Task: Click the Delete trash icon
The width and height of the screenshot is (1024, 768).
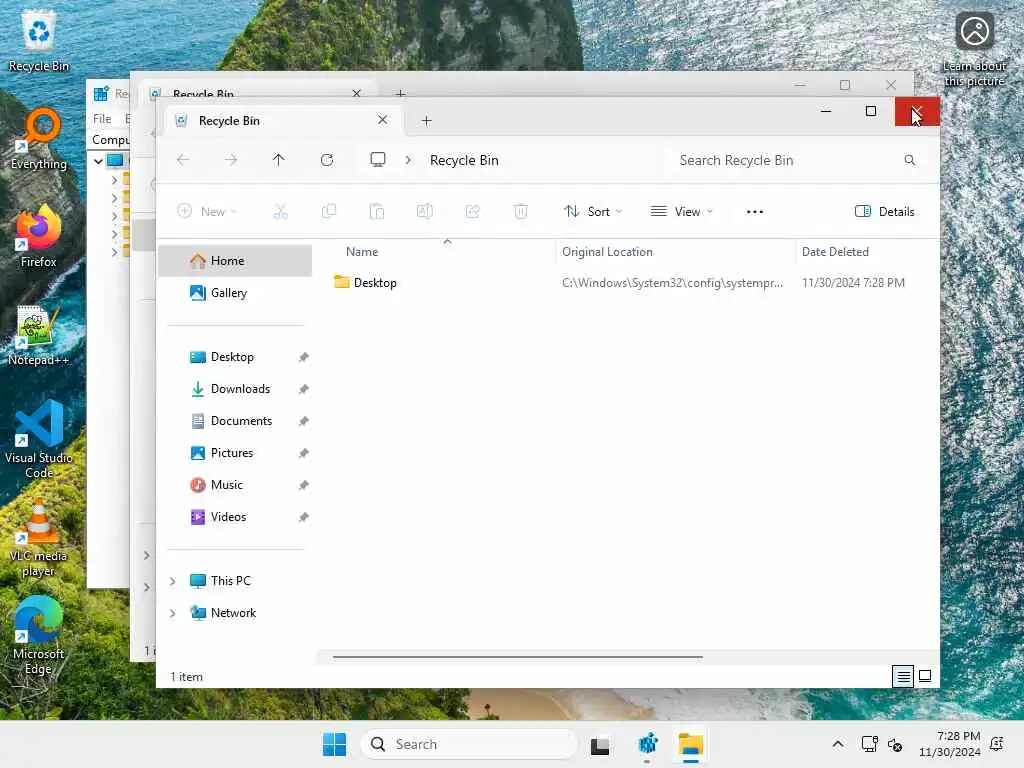Action: tap(520, 212)
